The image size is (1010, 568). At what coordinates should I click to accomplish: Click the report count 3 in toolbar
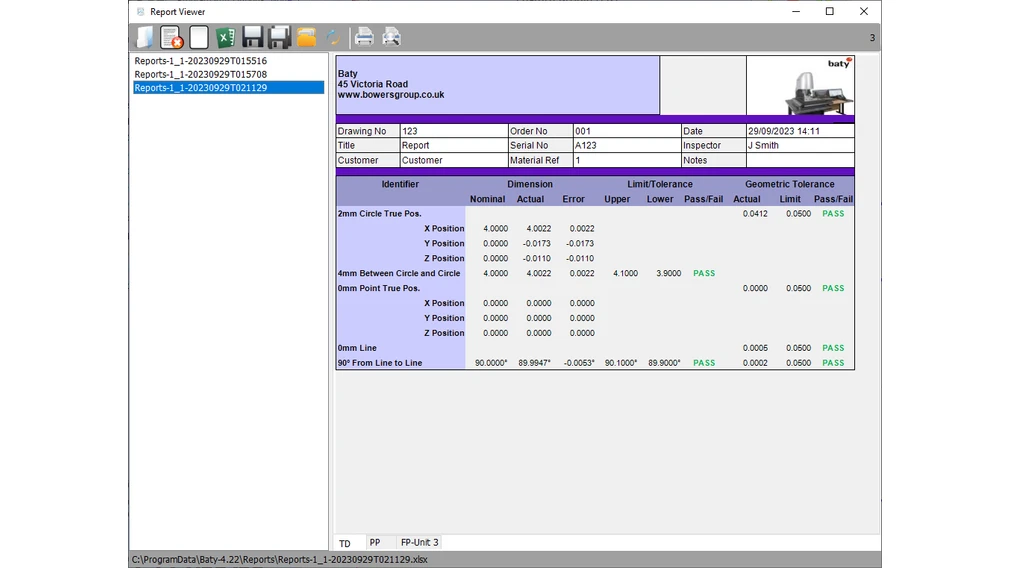(872, 38)
